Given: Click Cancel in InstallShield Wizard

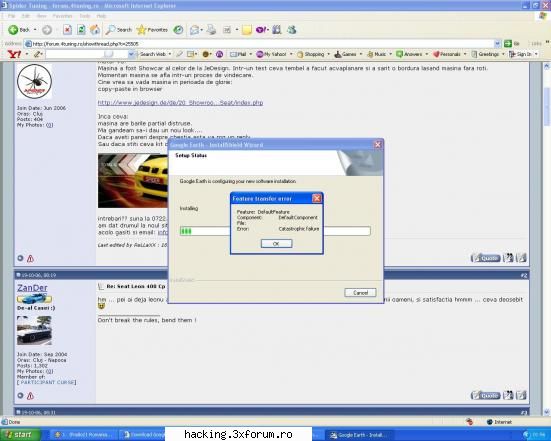Looking at the screenshot, I should (360, 293).
